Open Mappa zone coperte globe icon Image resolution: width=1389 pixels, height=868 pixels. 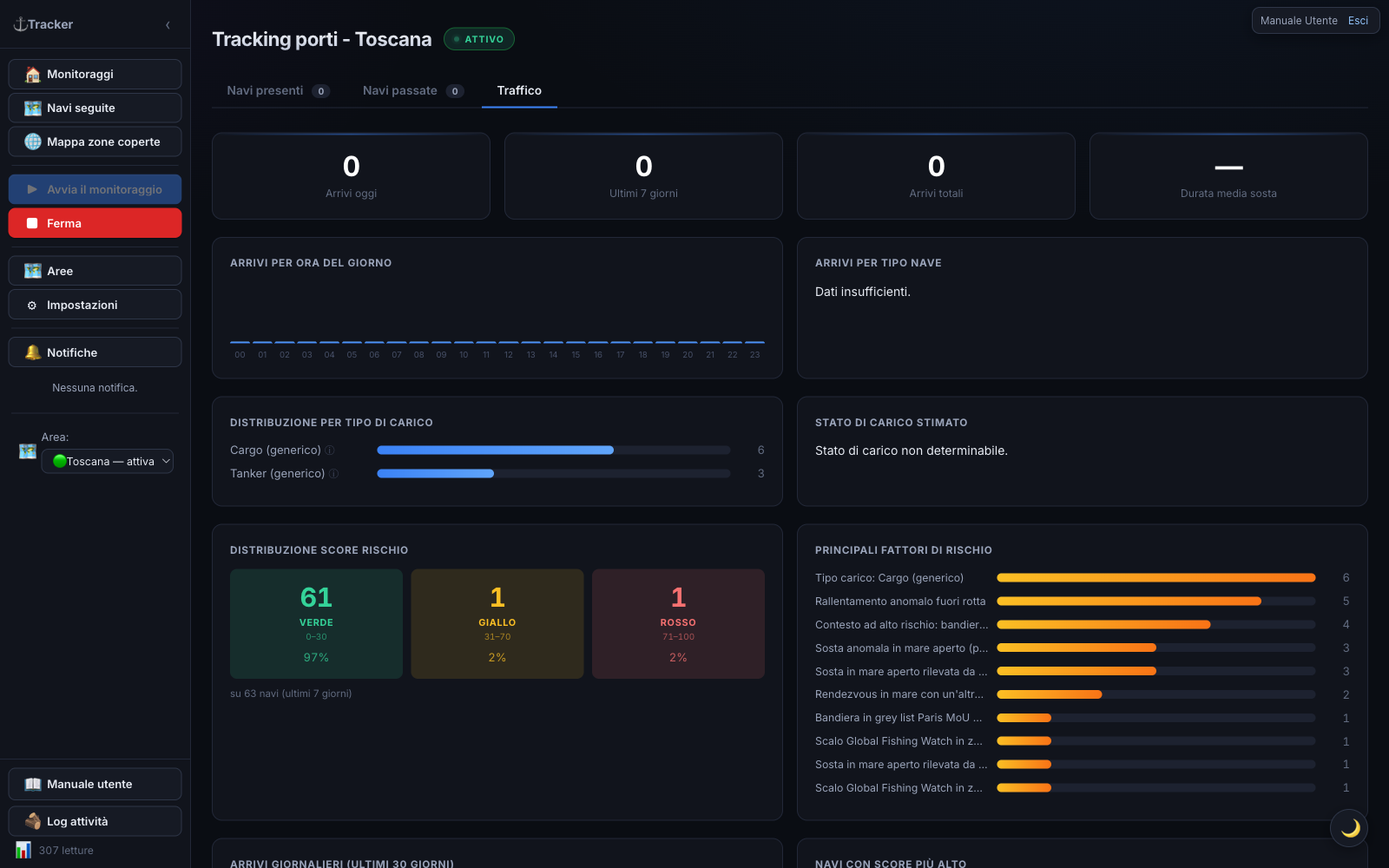[x=33, y=141]
